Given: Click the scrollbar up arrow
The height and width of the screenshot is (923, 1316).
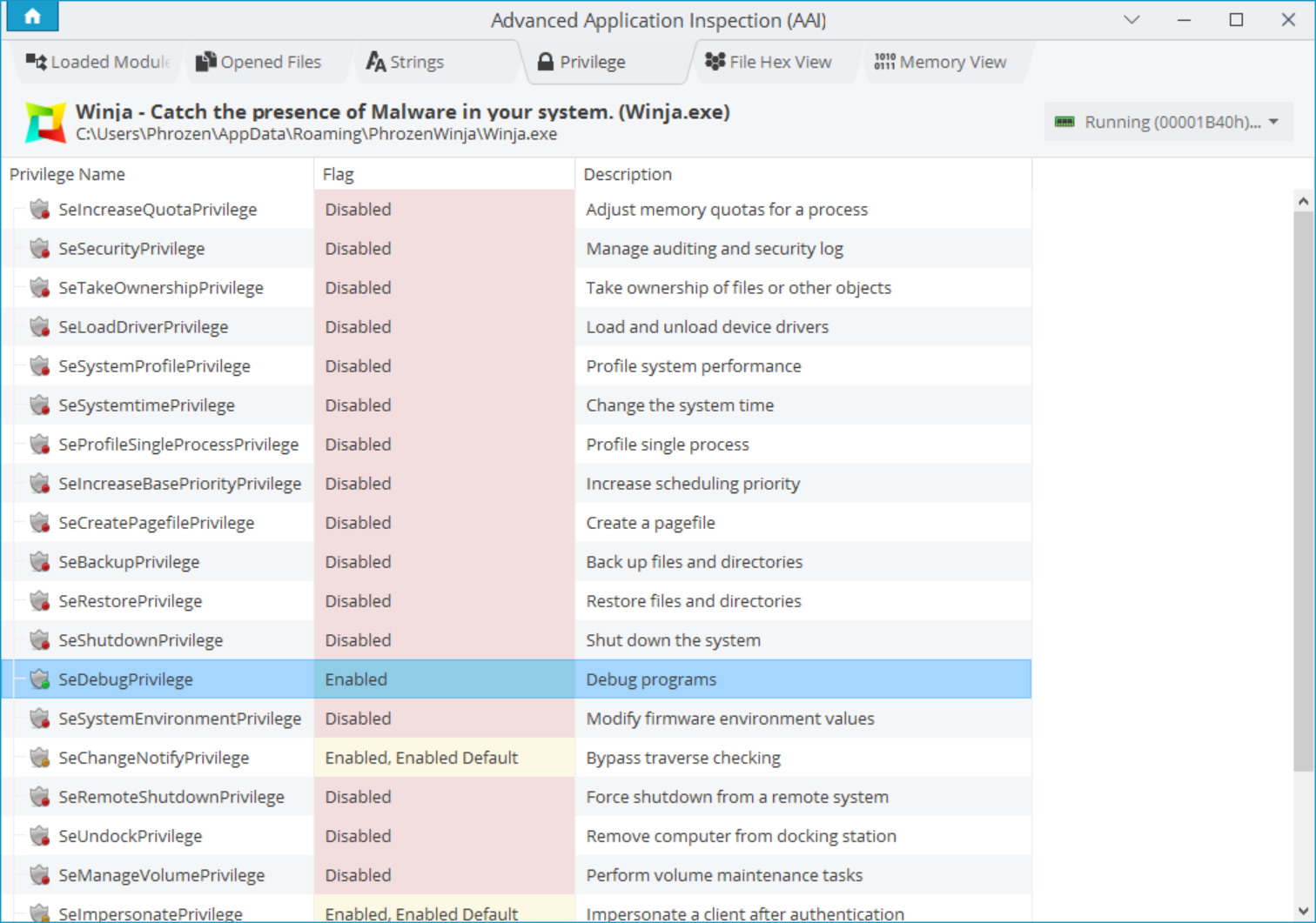Looking at the screenshot, I should (x=1303, y=202).
